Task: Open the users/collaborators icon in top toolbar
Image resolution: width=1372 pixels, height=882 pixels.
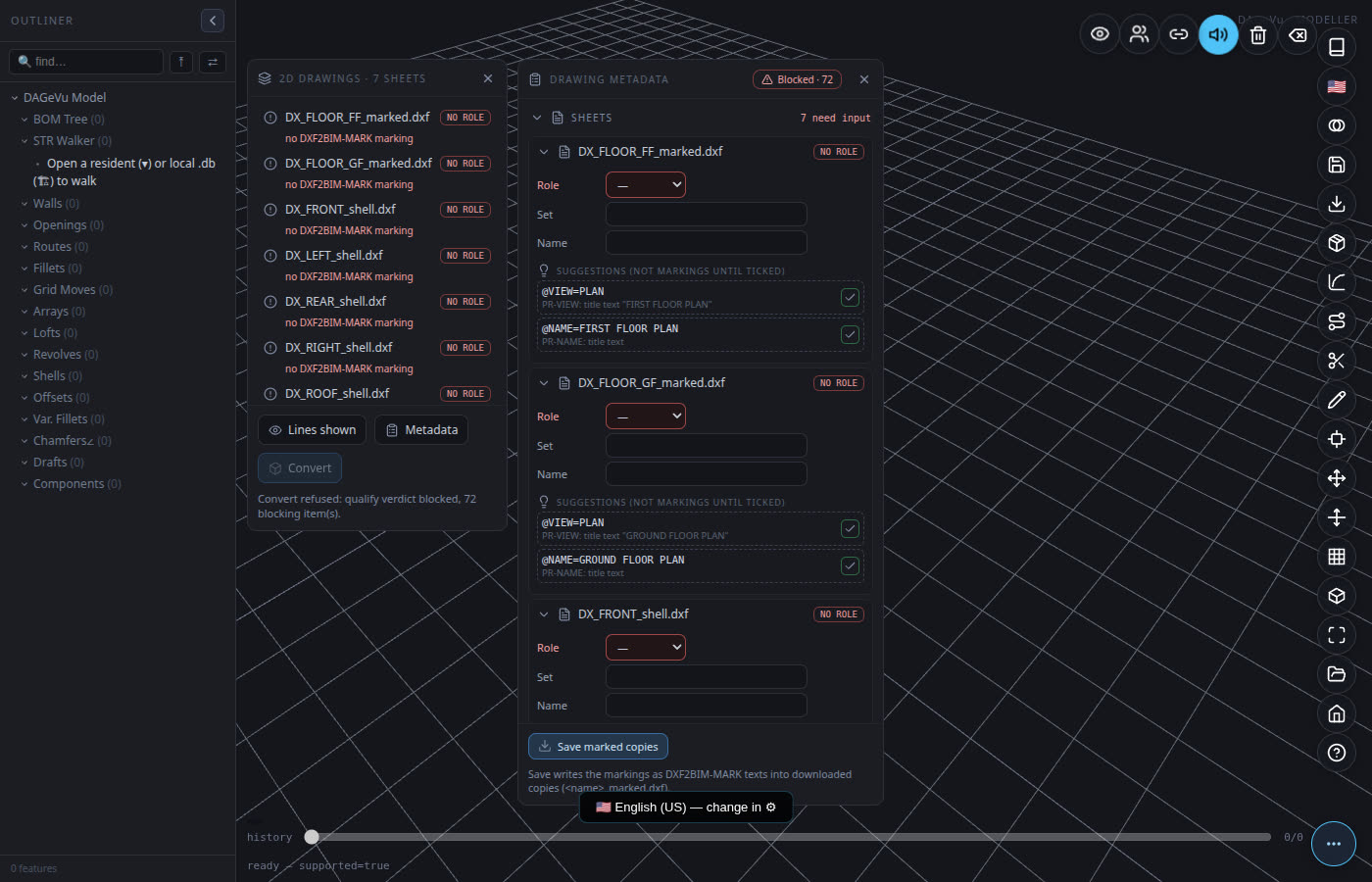Action: (x=1140, y=34)
